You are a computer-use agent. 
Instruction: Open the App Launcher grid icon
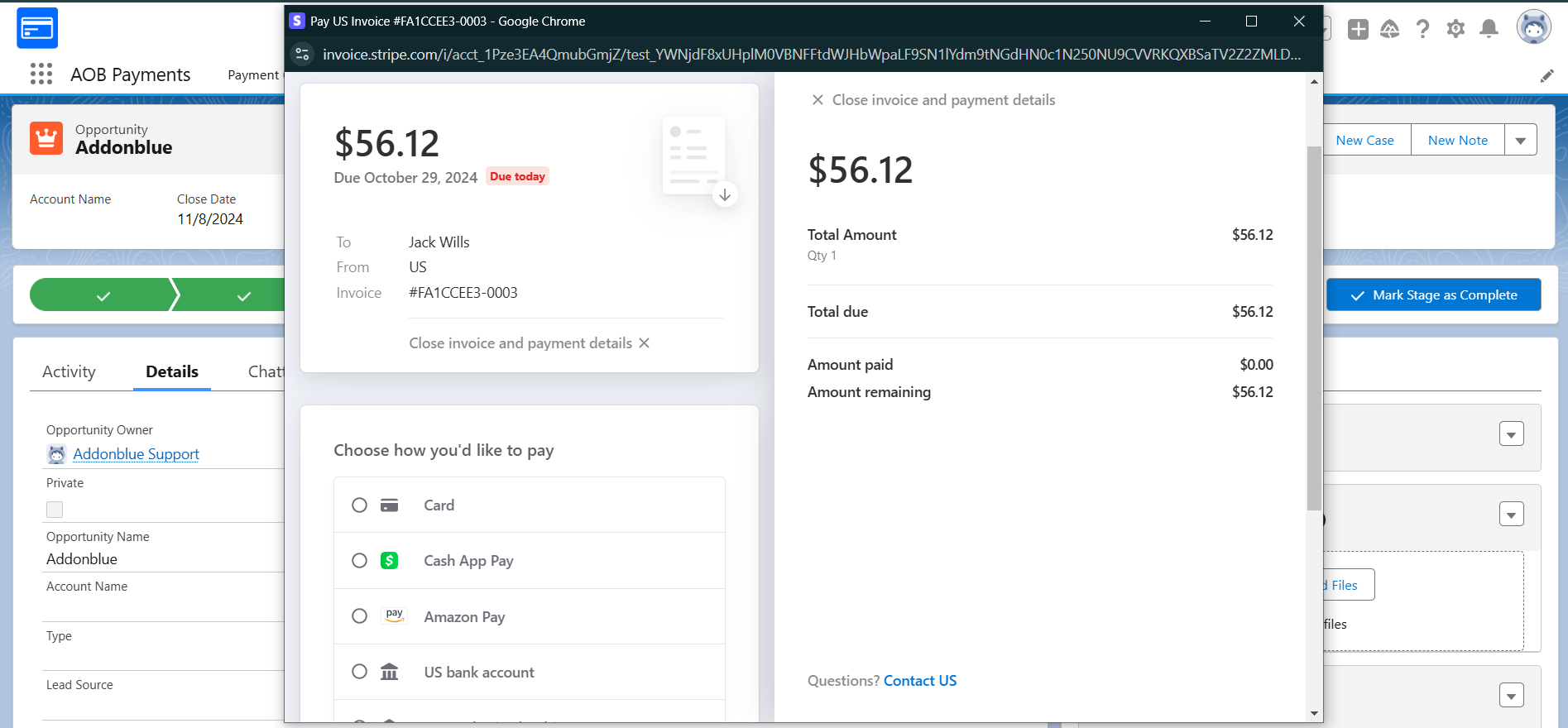[x=41, y=74]
